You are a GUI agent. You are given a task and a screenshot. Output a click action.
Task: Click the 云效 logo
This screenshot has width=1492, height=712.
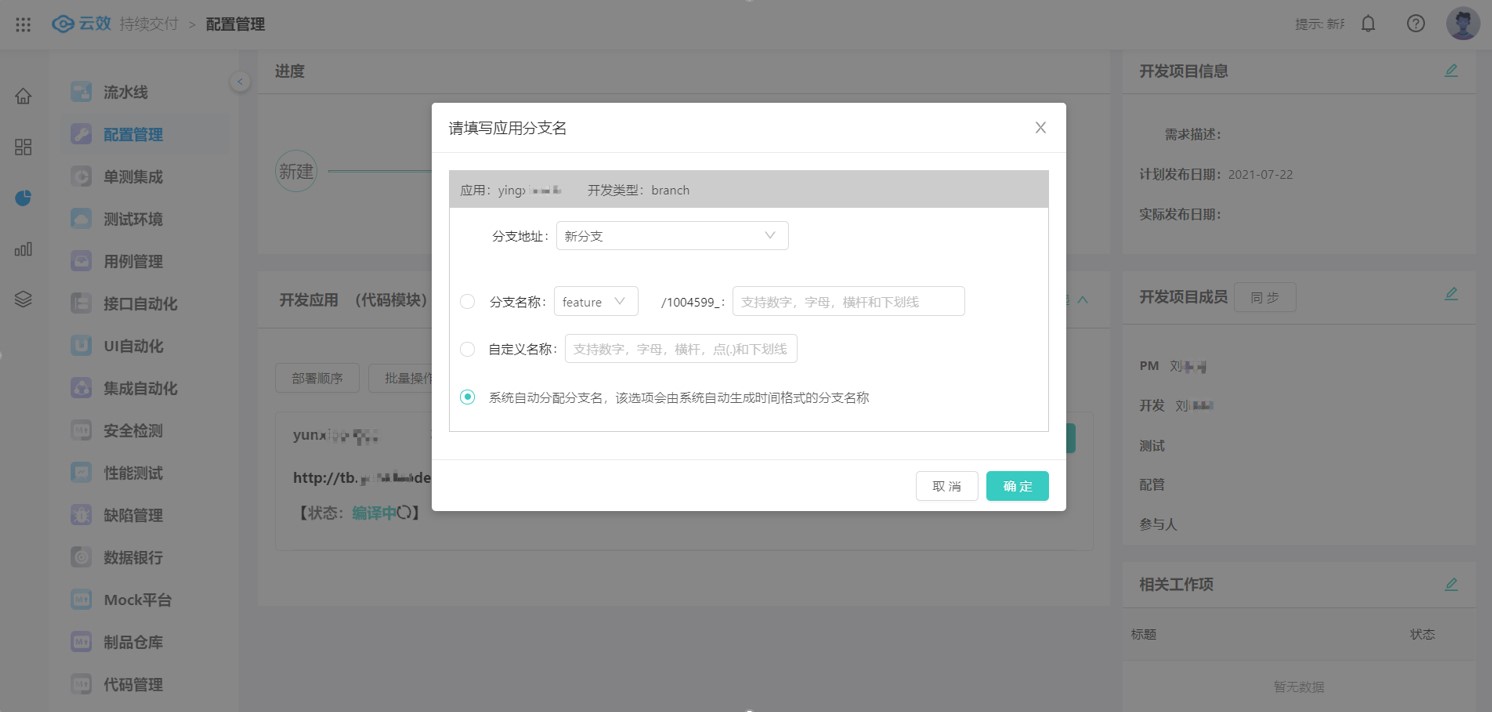pos(81,24)
